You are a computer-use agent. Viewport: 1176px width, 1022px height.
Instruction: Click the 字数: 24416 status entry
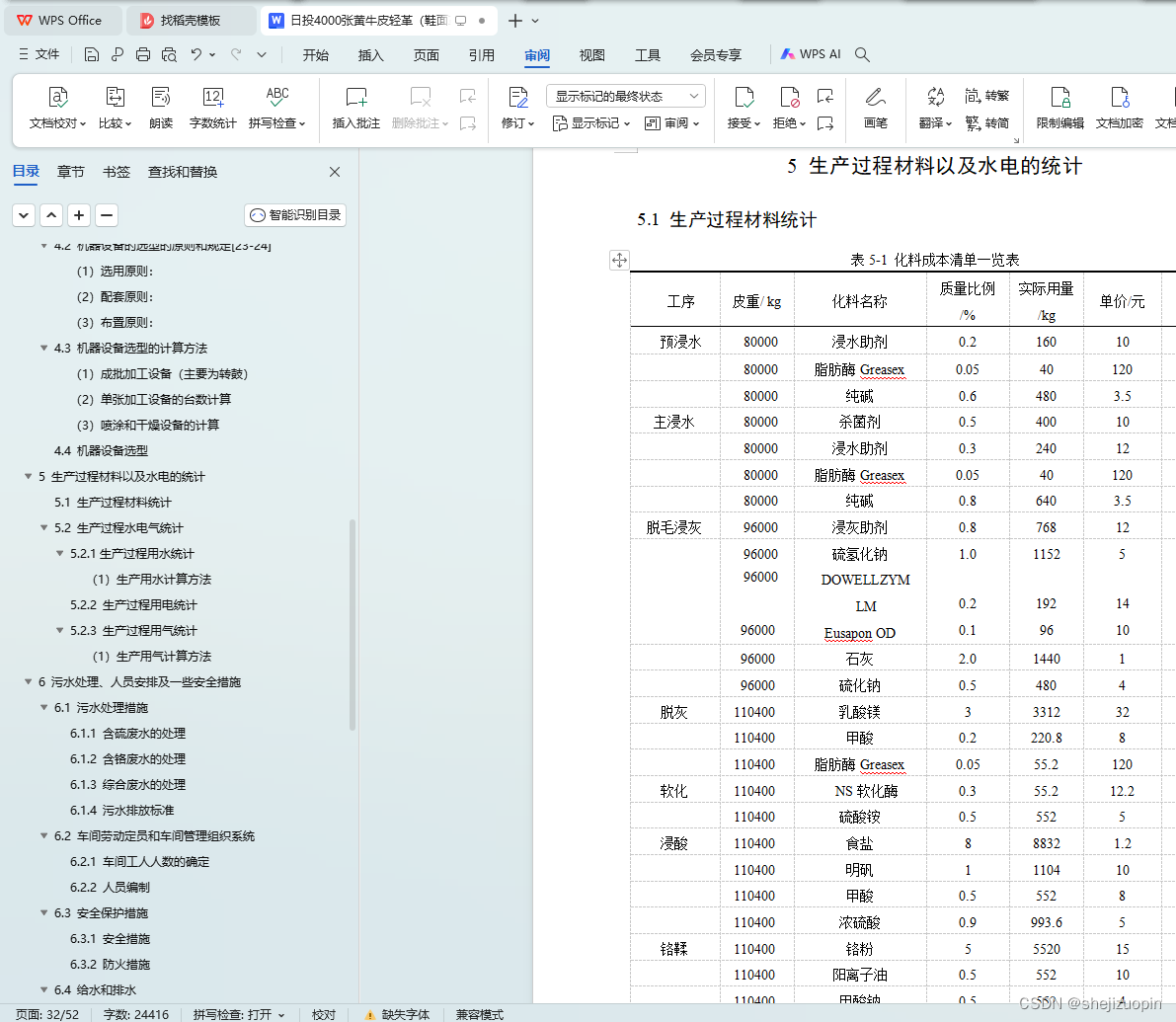[135, 1014]
